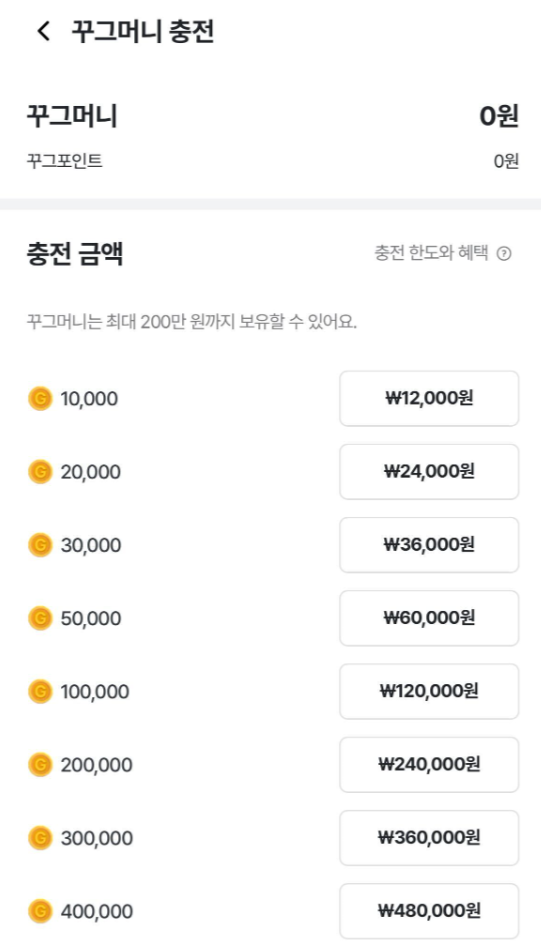Select the ₩480,000원 charge button
Image resolution: width=541 pixels, height=948 pixels.
(429, 911)
